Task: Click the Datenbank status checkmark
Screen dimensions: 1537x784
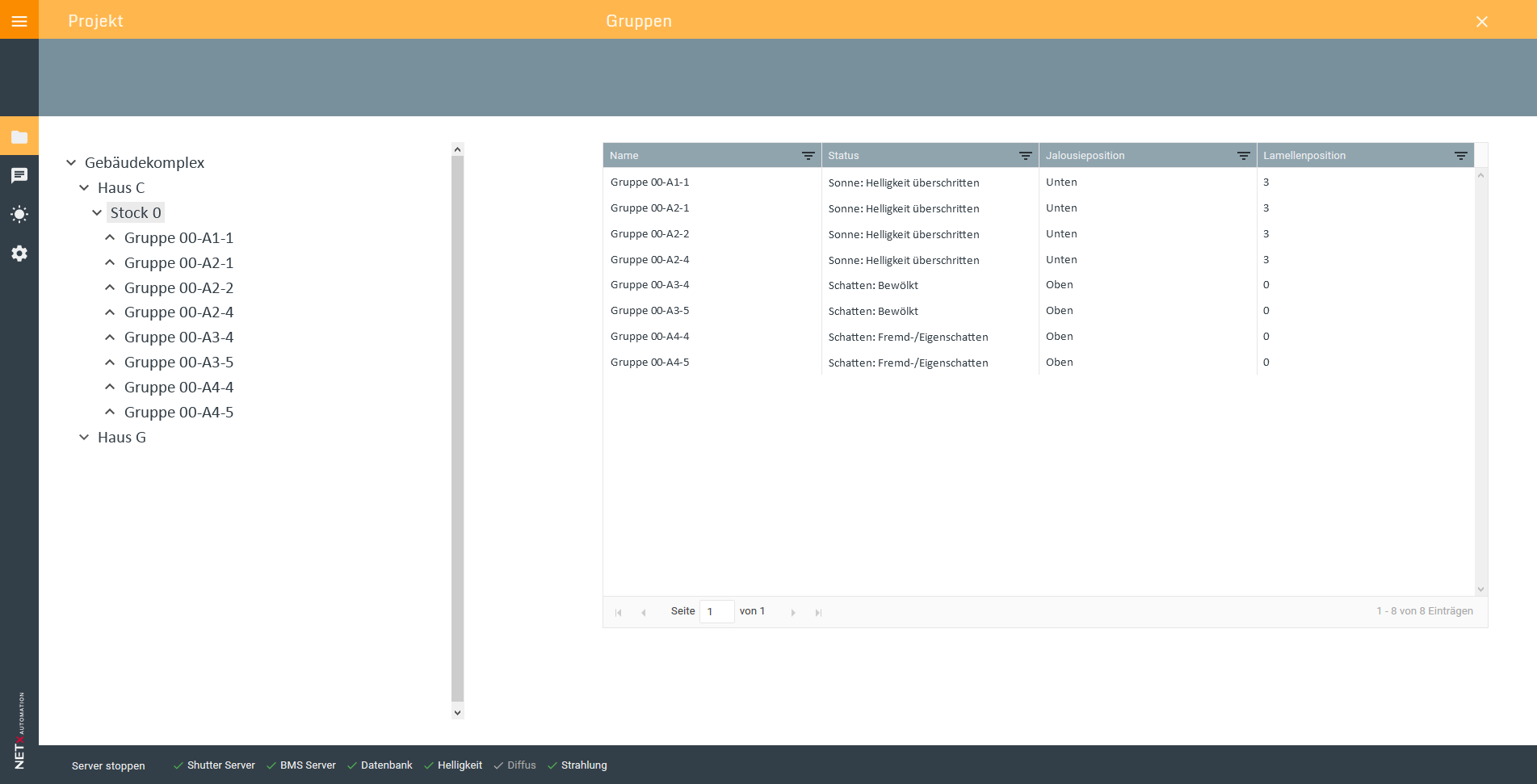Action: (352, 765)
